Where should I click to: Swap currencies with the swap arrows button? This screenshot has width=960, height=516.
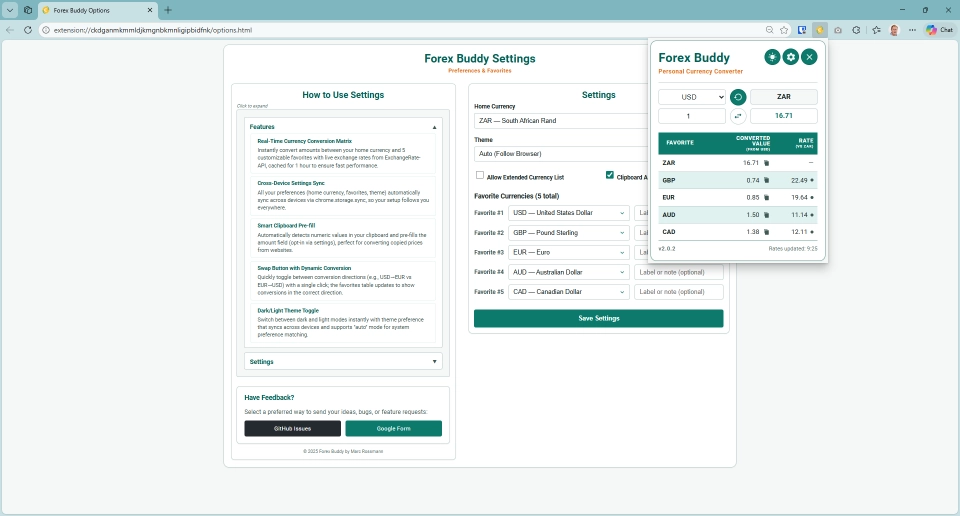[x=738, y=116]
